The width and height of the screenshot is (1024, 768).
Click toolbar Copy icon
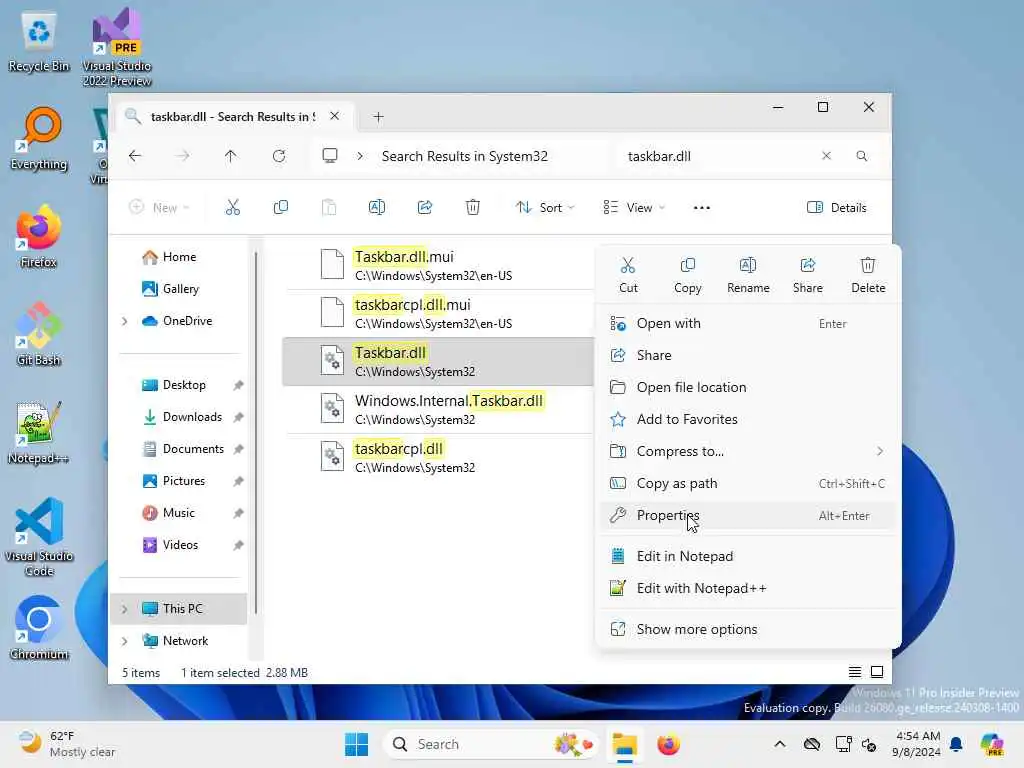[x=281, y=208]
